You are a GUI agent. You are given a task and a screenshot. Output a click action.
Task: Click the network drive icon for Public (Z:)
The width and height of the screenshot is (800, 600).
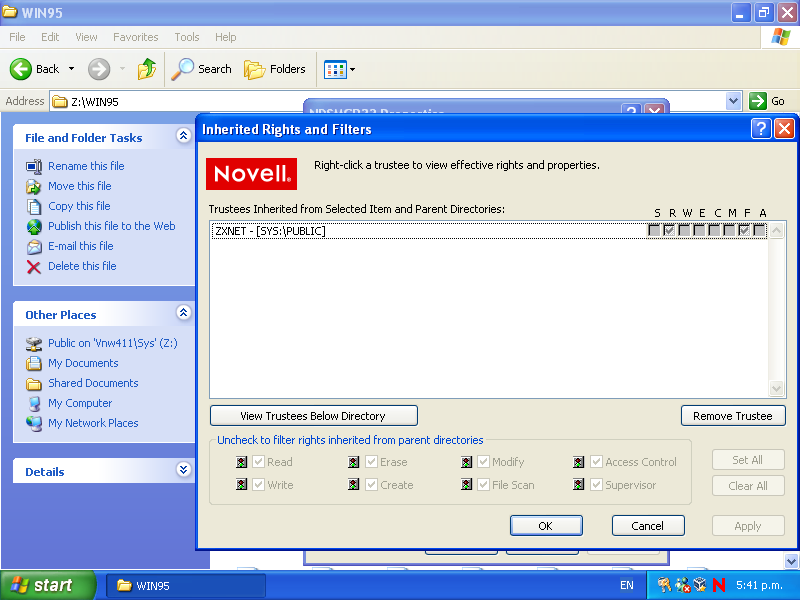click(x=34, y=343)
